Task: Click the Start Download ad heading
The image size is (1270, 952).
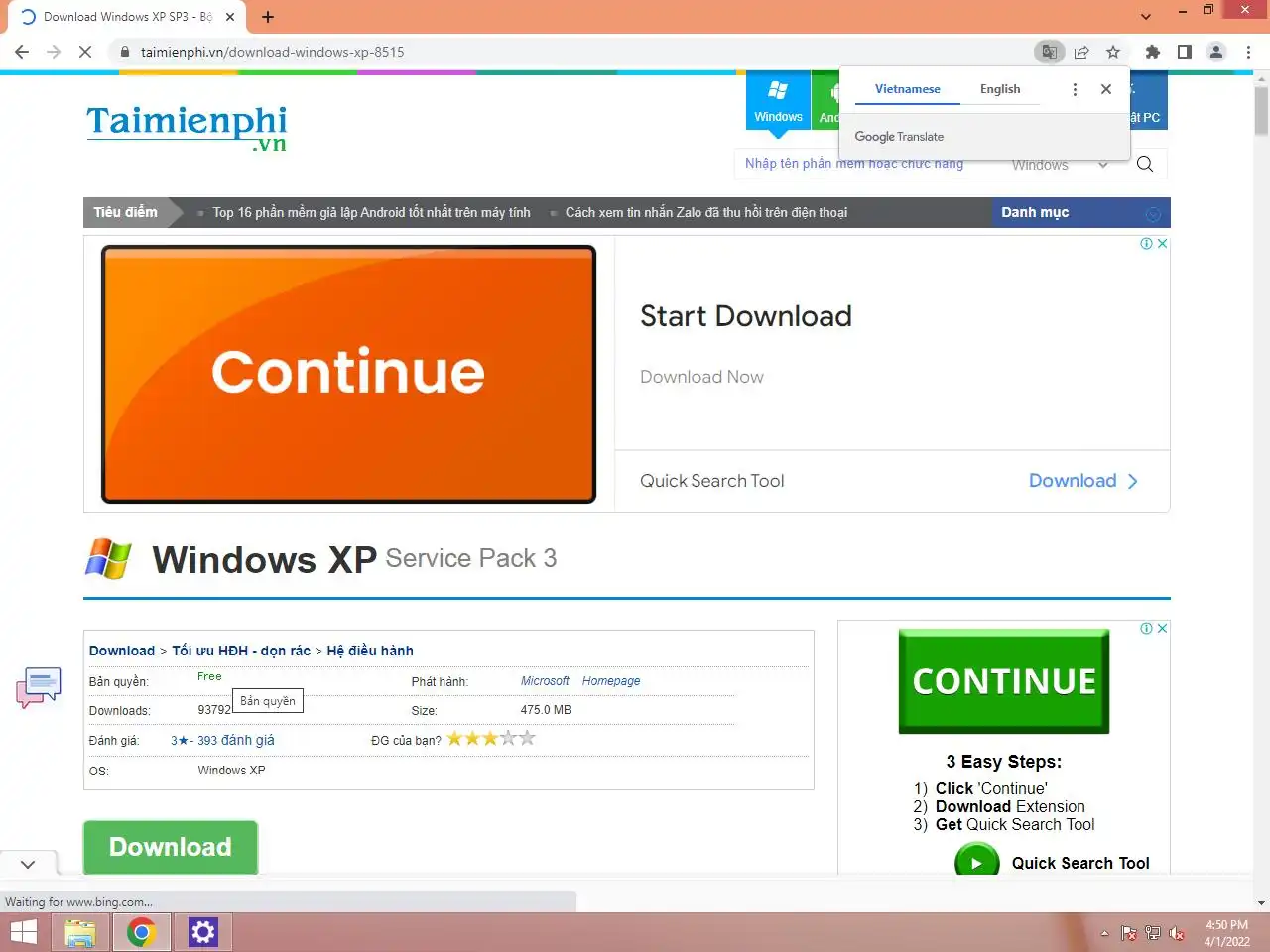Action: [746, 316]
